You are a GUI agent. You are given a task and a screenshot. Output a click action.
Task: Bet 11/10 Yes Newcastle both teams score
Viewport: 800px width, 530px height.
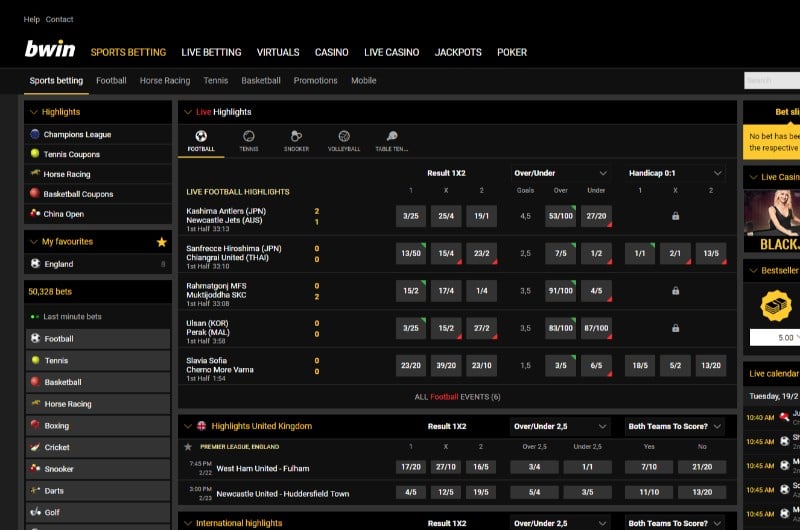click(649, 492)
